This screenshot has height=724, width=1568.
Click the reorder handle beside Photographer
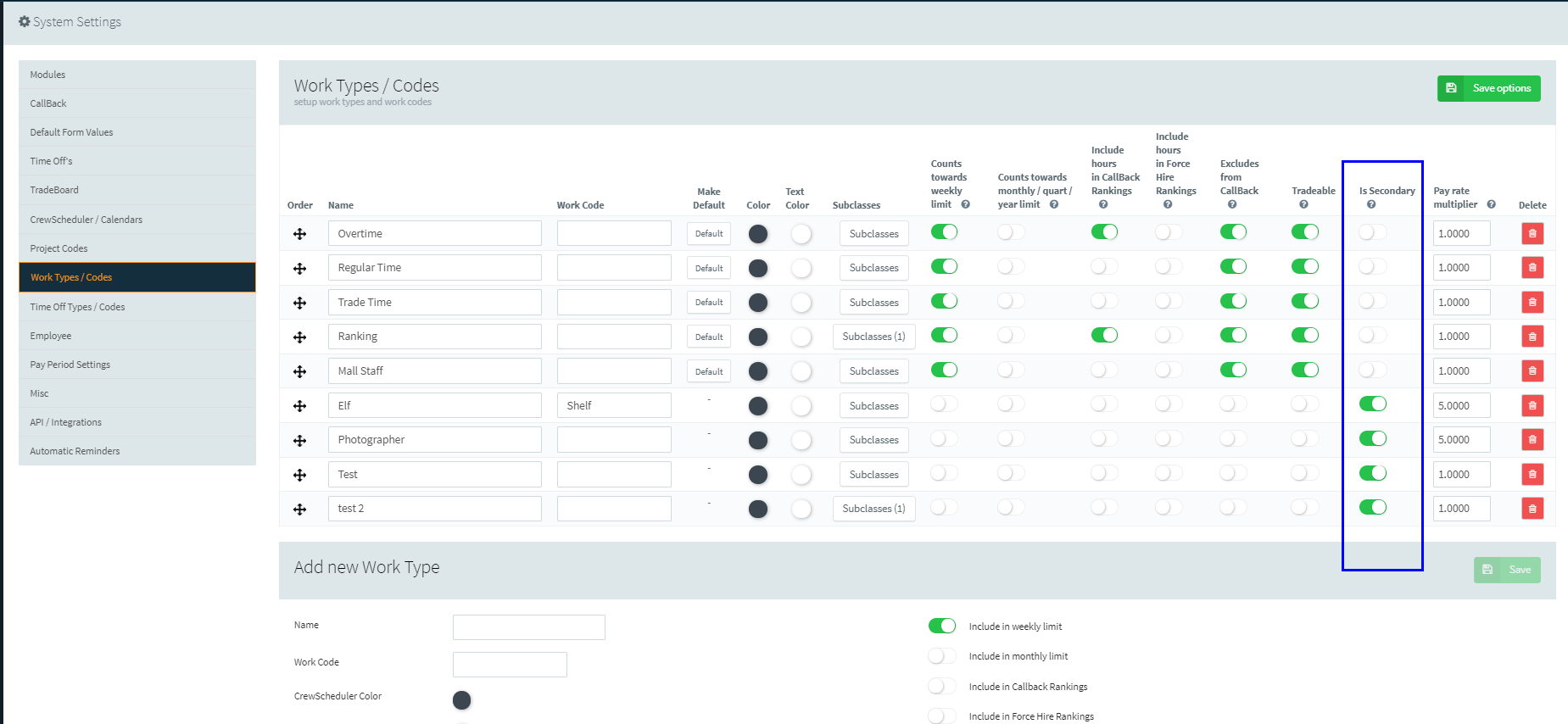[299, 441]
